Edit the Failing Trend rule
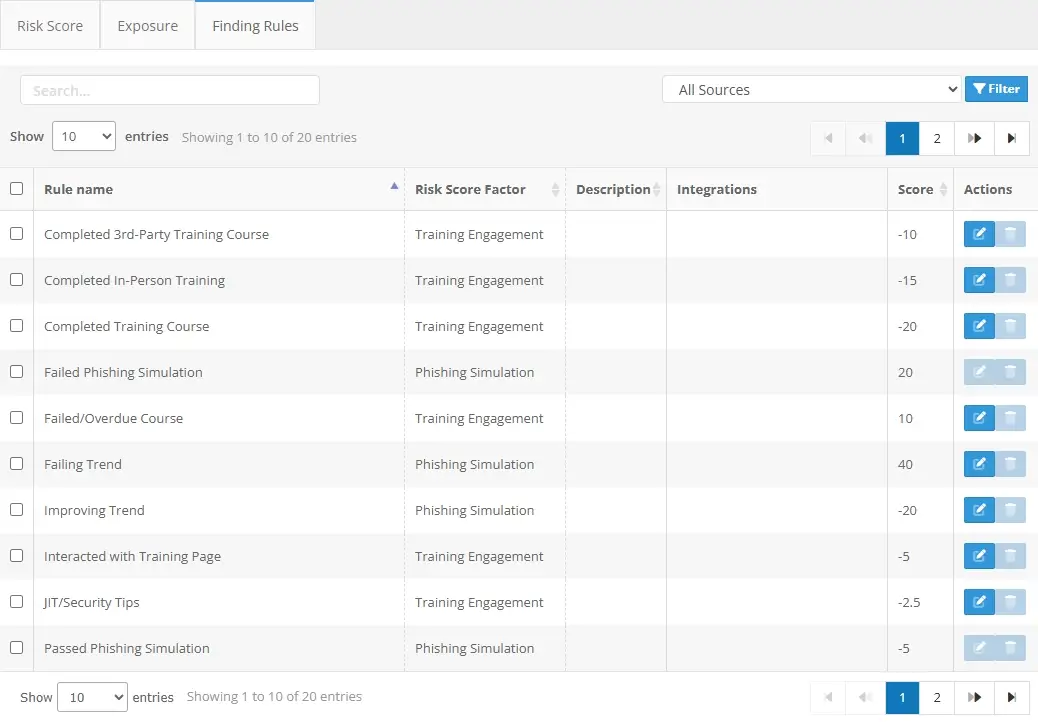1038x722 pixels. (978, 465)
